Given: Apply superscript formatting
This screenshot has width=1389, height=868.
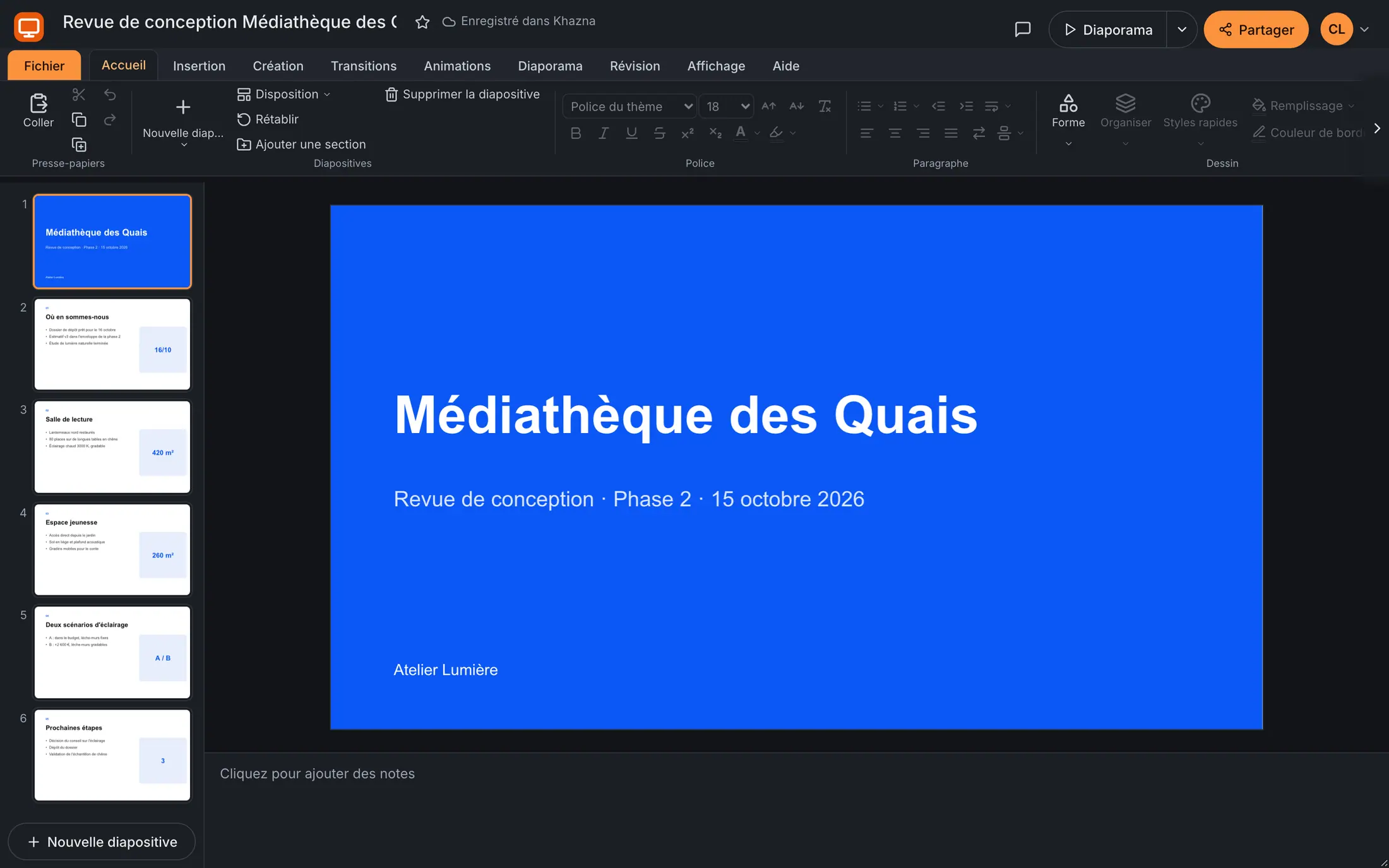Looking at the screenshot, I should click(x=688, y=133).
